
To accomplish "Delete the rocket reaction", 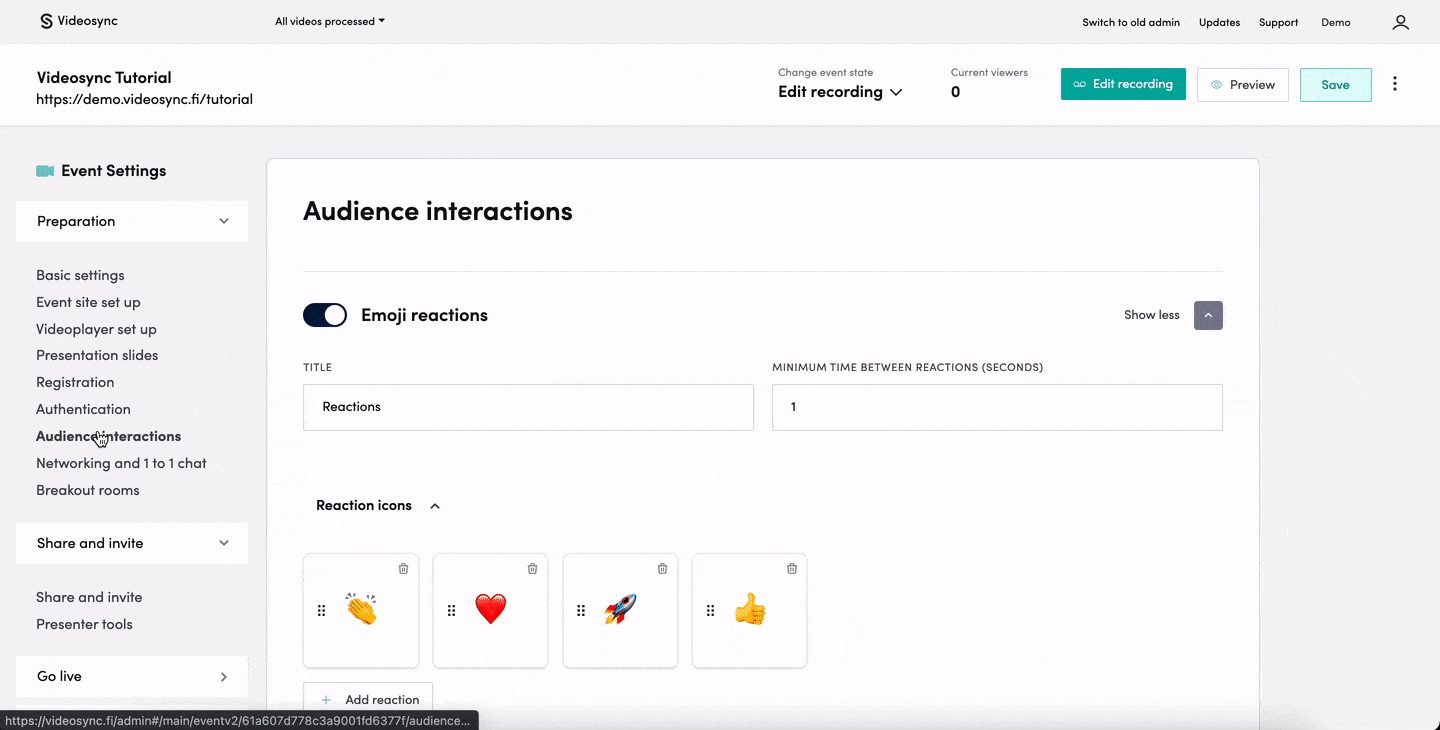I will tap(662, 568).
